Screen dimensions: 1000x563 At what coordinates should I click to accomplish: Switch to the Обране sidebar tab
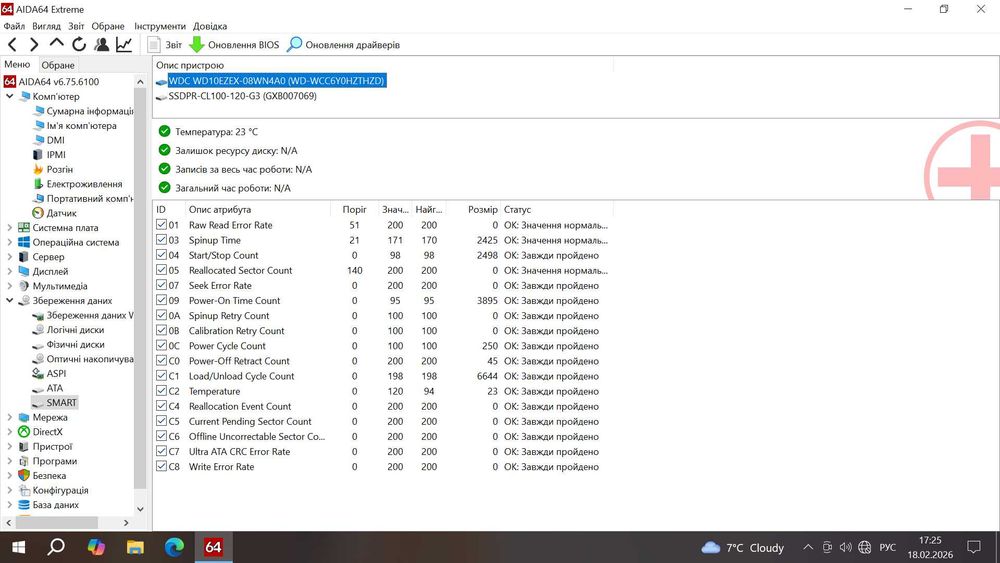(58, 65)
